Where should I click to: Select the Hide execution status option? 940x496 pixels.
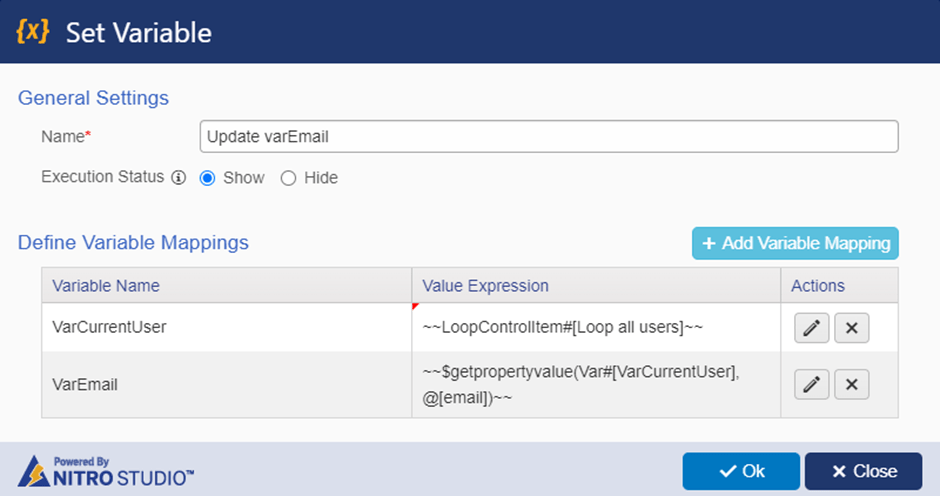click(288, 178)
